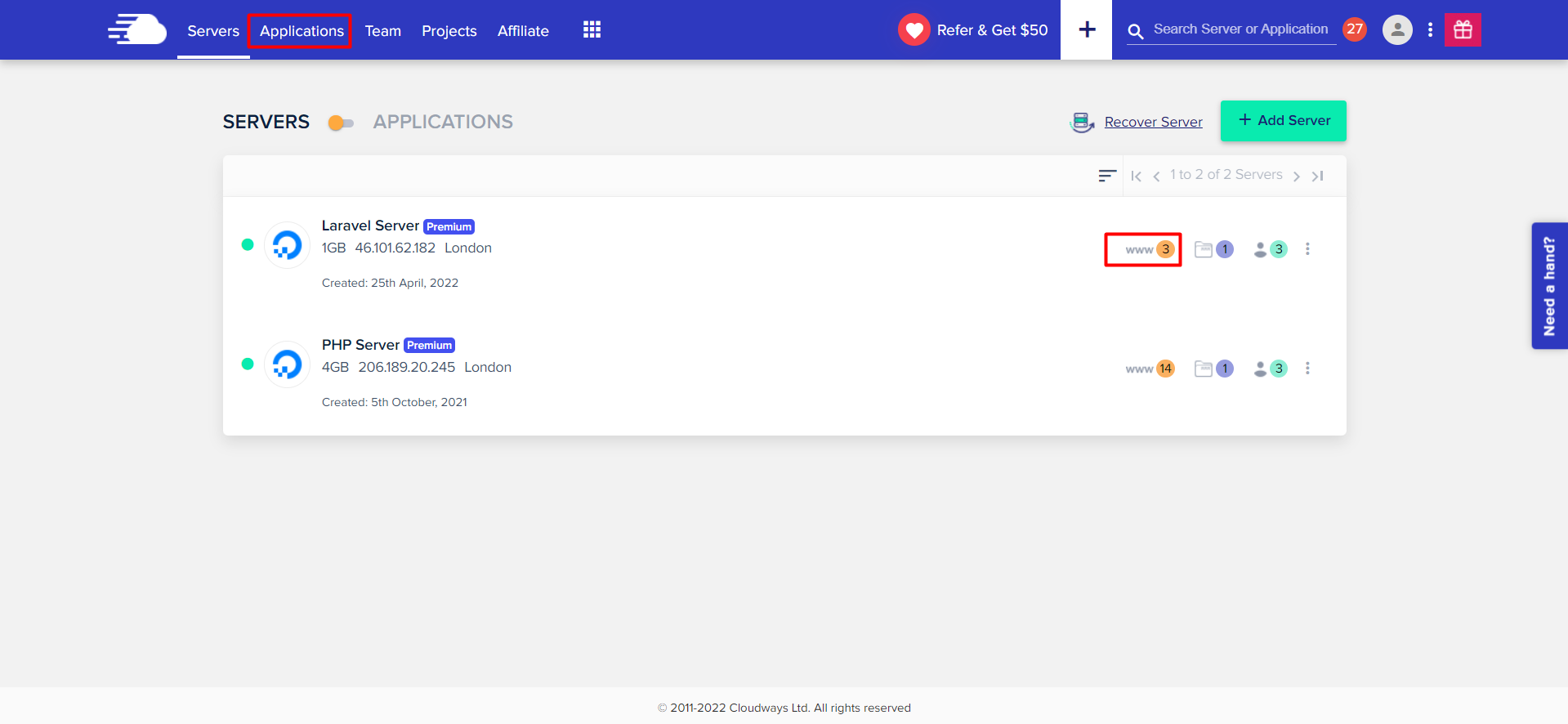Open the user profile avatar

pos(1397,30)
